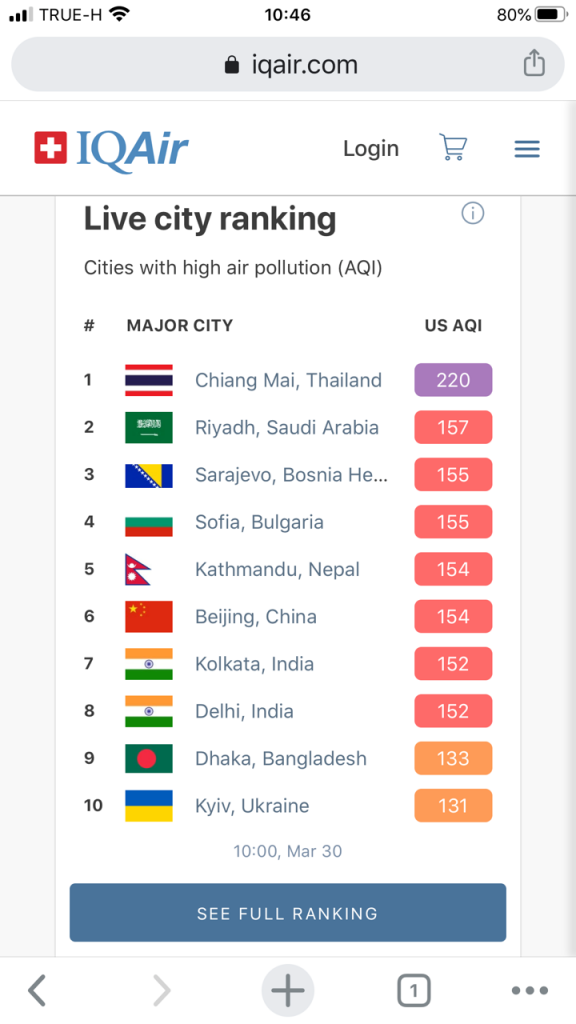
Task: Open new tab with plus button
Action: click(x=288, y=991)
